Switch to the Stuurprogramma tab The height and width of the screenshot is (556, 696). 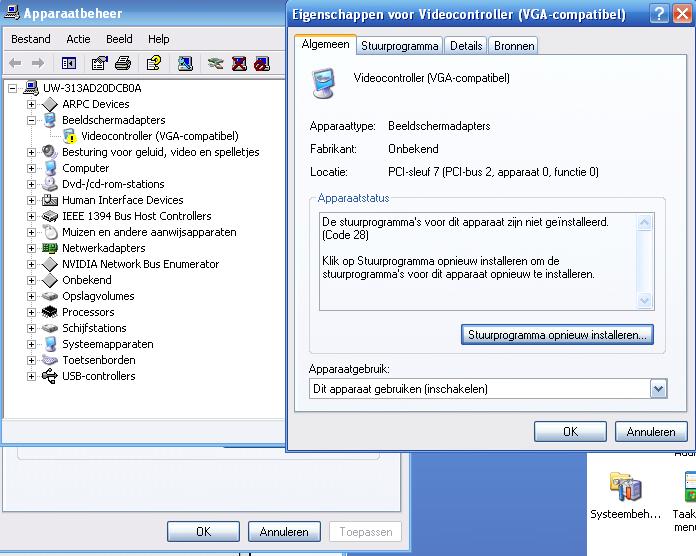[399, 46]
